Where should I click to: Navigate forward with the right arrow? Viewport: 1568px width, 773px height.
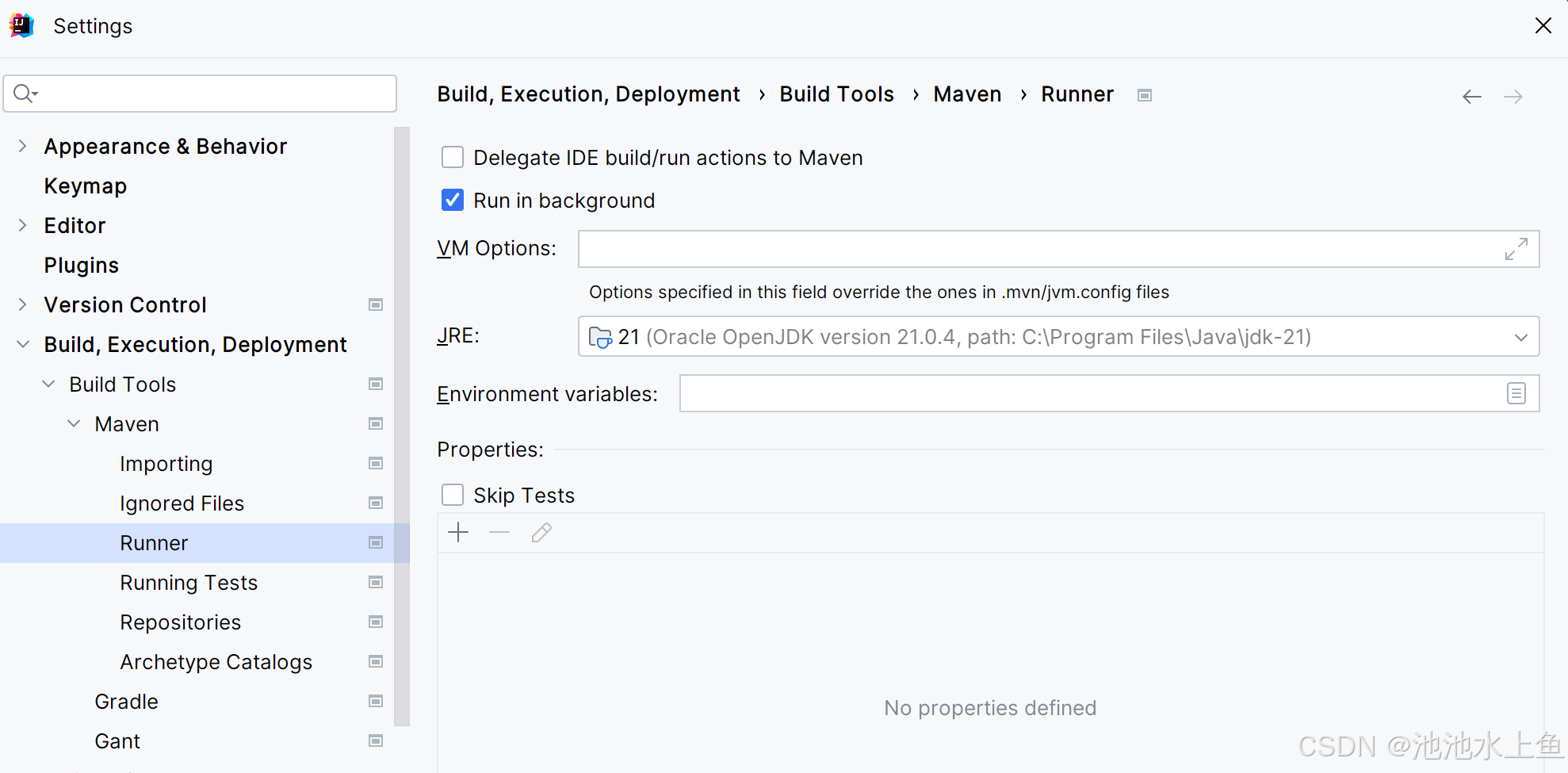[1513, 97]
